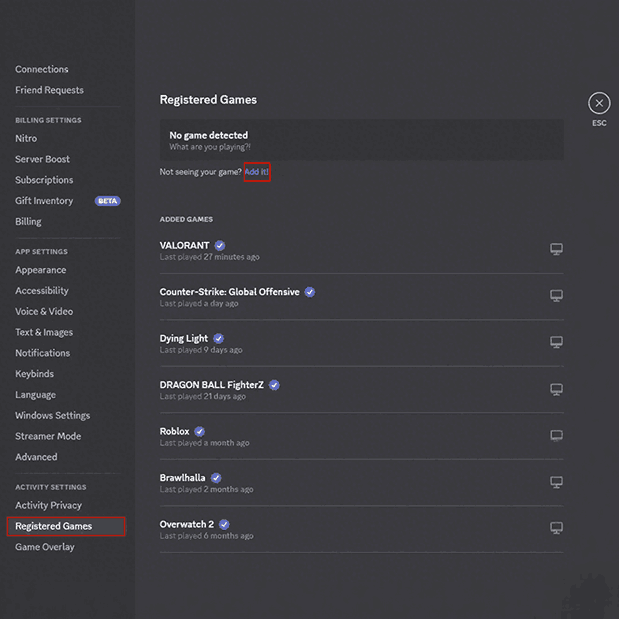619x619 pixels.
Task: Toggle overlay monitor icon for Dying Light
Action: 556,342
